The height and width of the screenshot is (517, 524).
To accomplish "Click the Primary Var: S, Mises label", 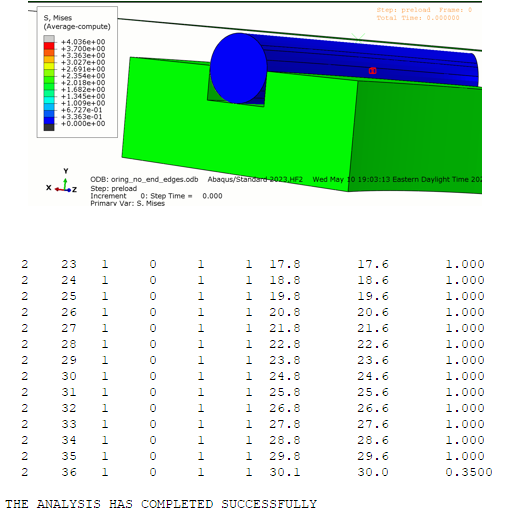I will 127,203.
